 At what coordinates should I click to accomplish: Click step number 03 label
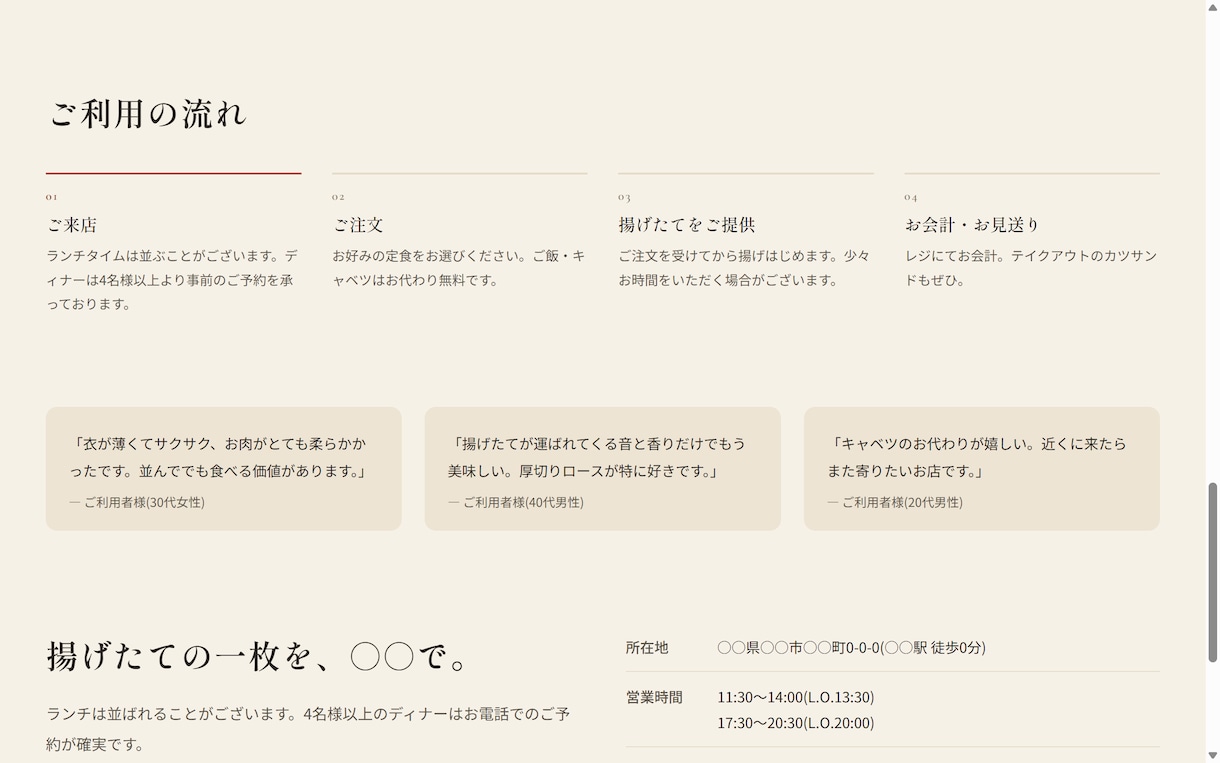coord(624,197)
